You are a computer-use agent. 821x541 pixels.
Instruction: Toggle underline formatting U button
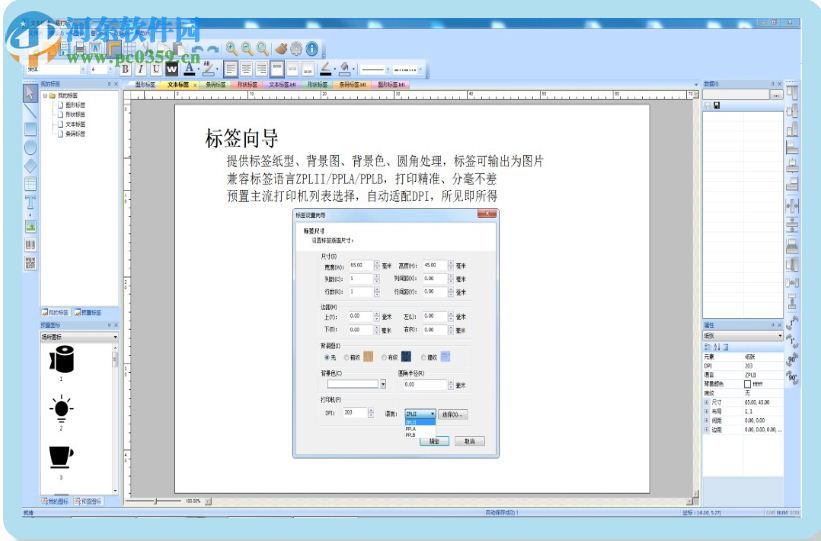tap(156, 69)
